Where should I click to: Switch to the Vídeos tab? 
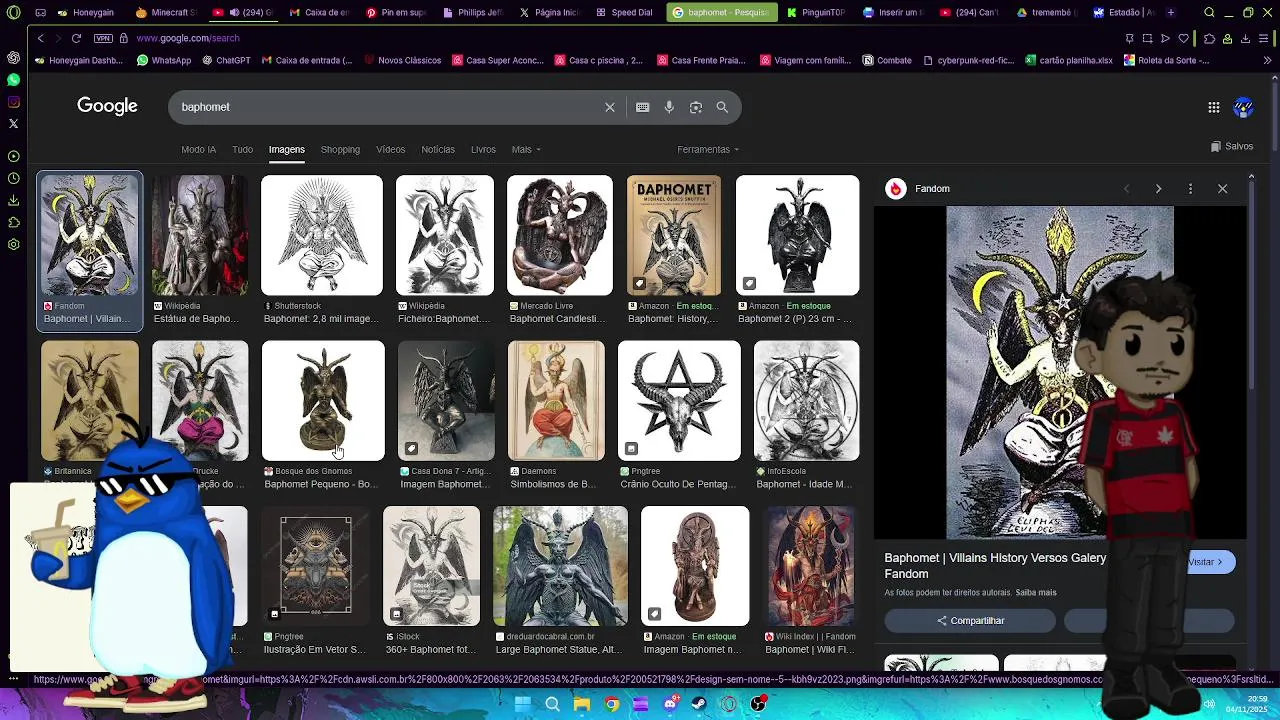pos(390,149)
